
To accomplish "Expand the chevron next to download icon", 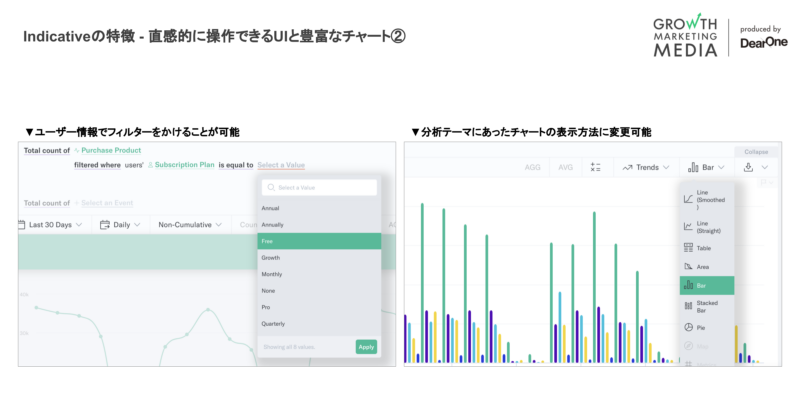I will point(765,167).
